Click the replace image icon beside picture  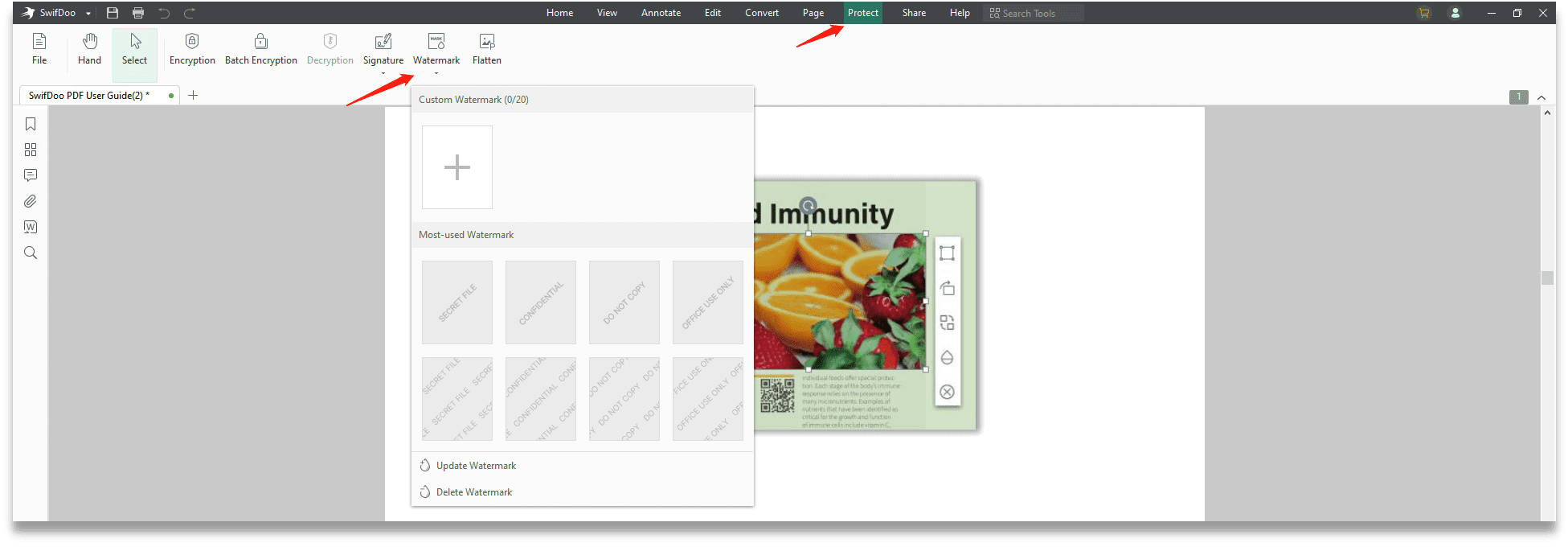(948, 323)
